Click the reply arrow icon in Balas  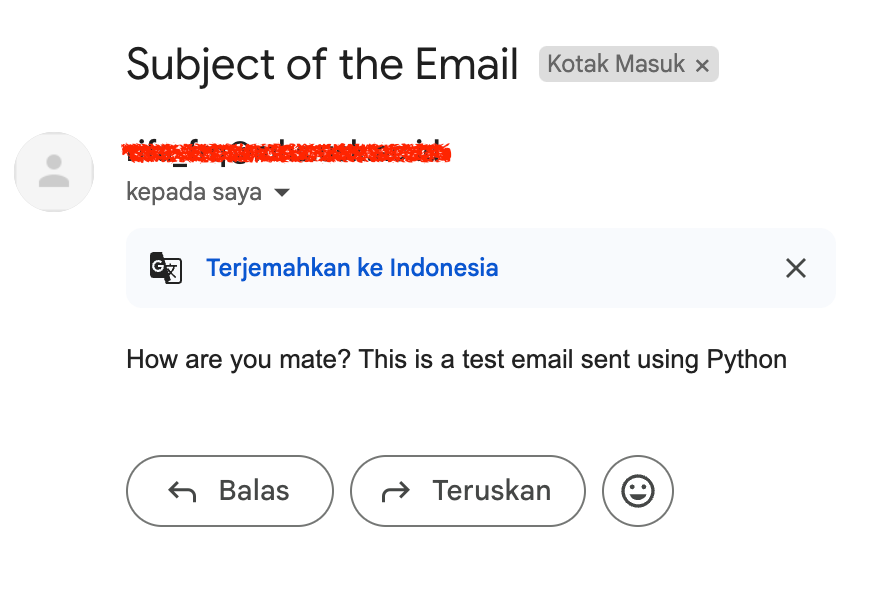coord(182,491)
